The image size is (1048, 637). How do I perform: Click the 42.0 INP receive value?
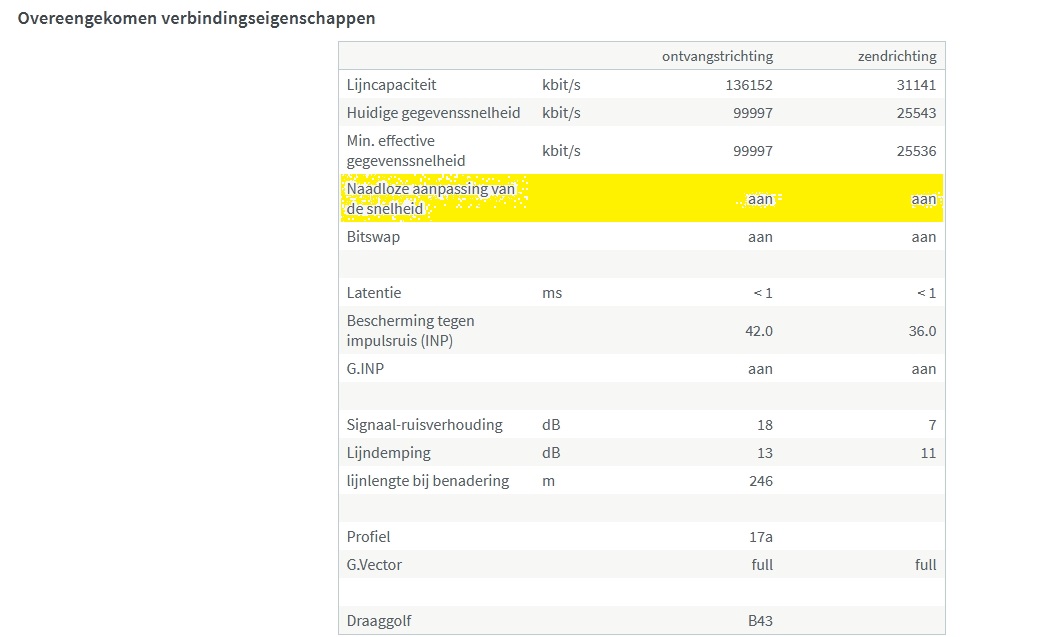pos(760,331)
